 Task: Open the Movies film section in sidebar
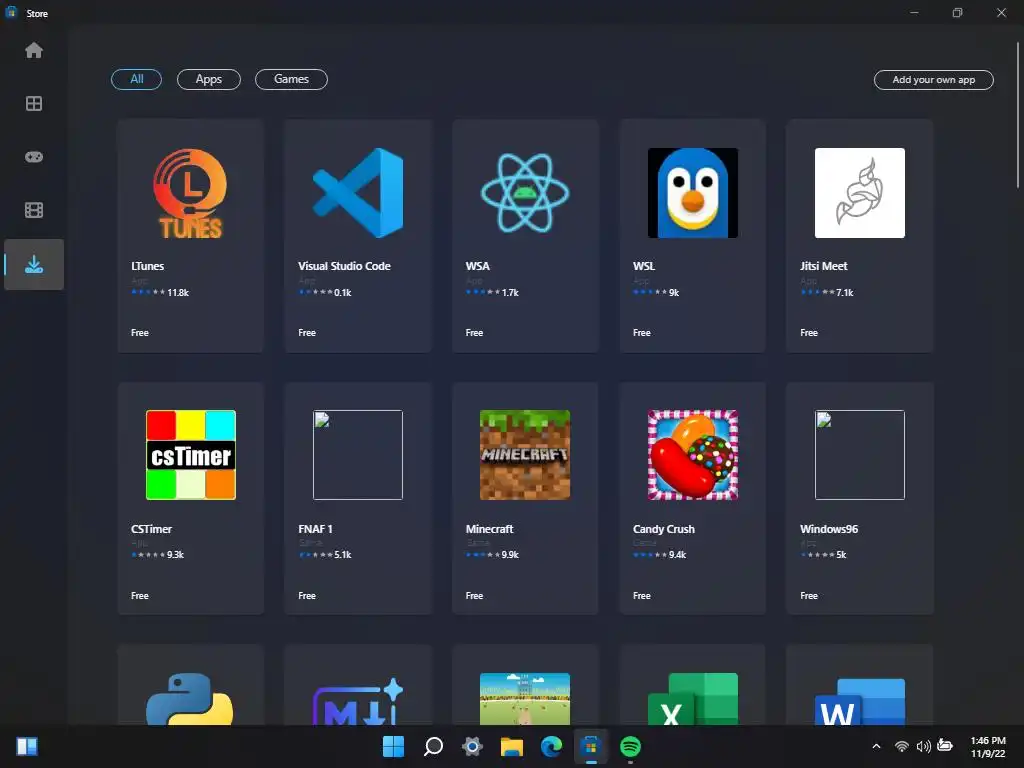point(34,210)
